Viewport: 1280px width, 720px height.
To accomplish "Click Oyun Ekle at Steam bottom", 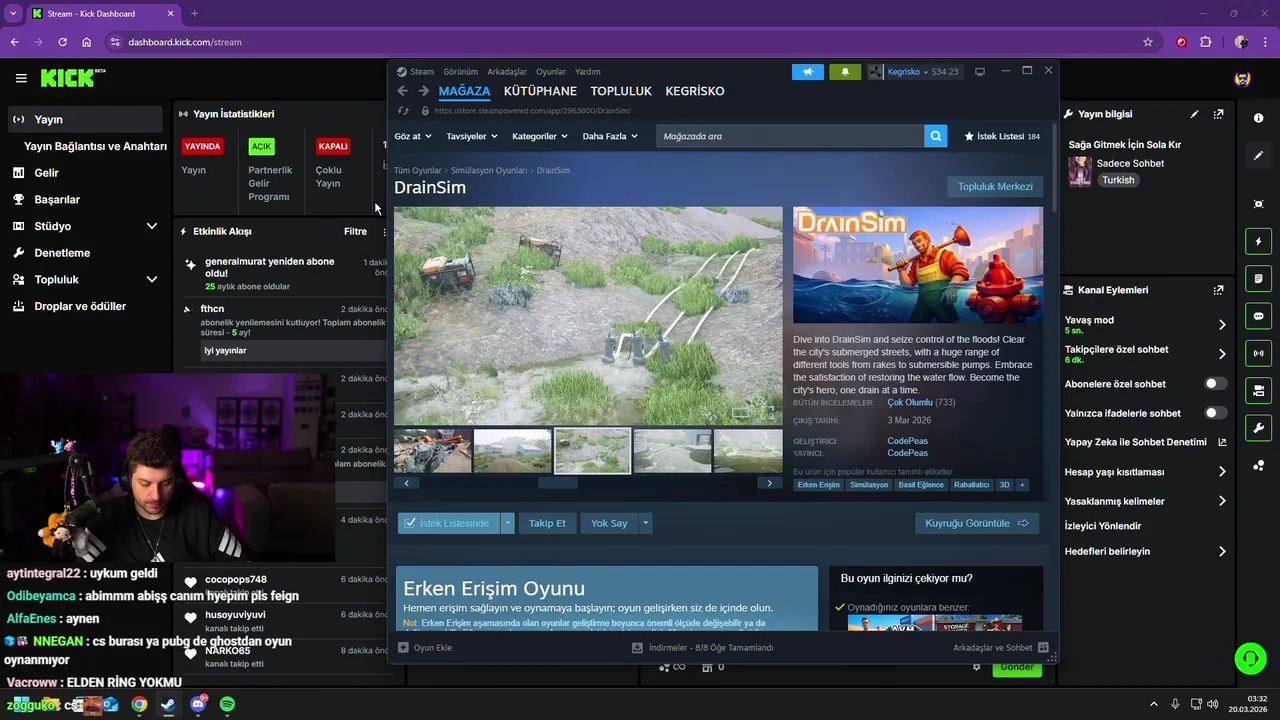I will click(x=425, y=648).
